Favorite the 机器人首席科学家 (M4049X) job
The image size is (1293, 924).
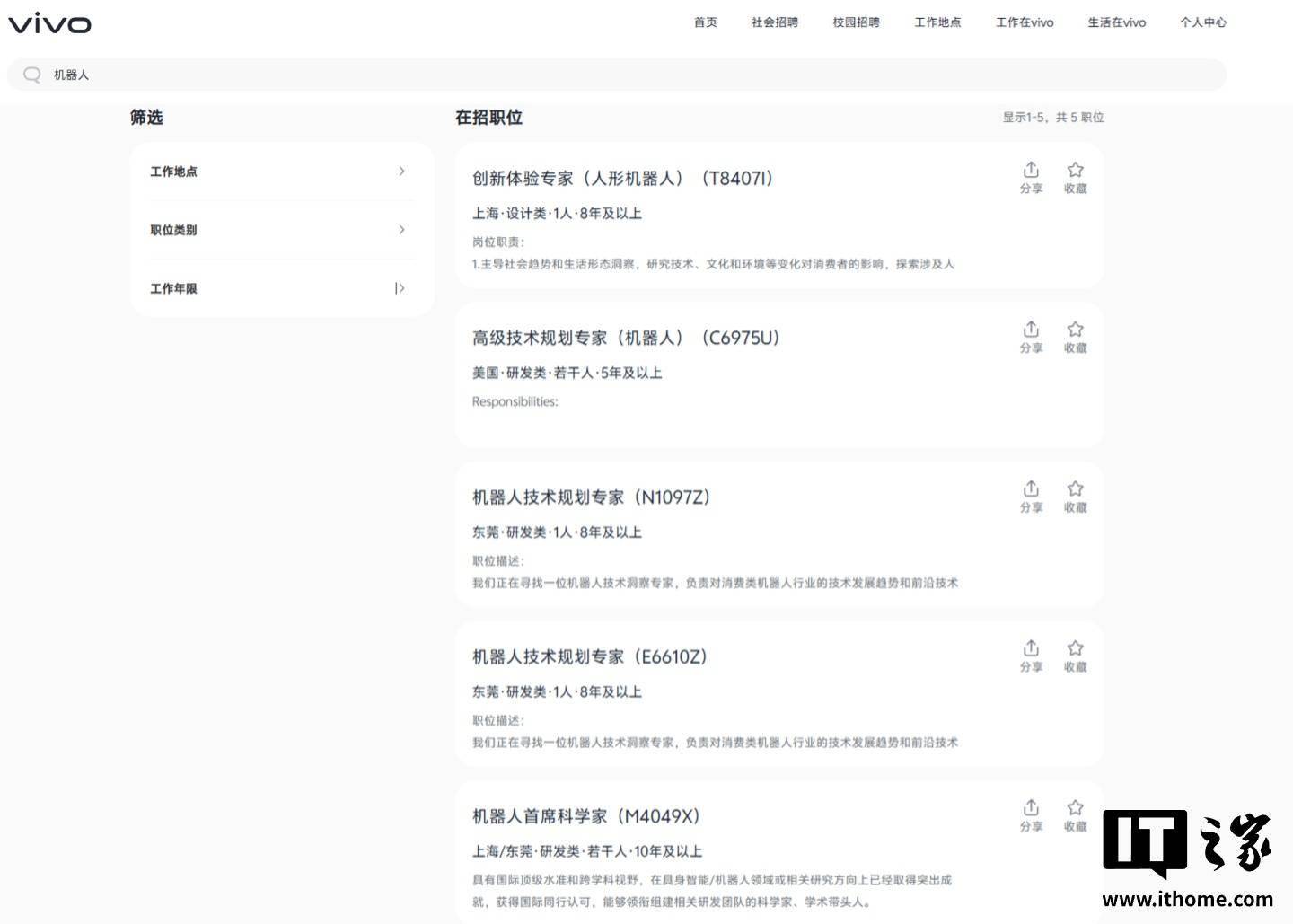pos(1075,815)
